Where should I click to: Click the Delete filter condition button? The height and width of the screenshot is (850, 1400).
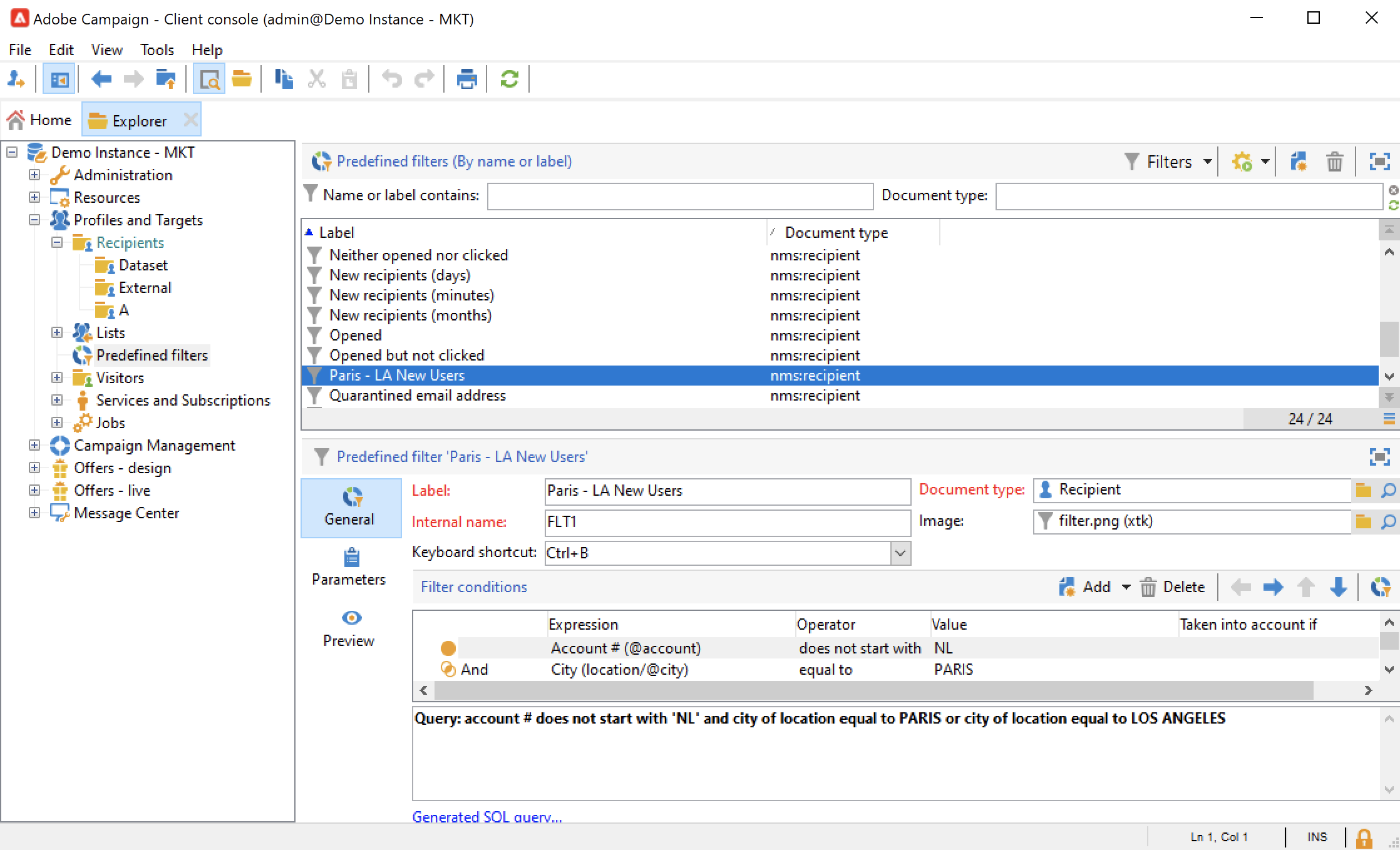pos(1173,587)
